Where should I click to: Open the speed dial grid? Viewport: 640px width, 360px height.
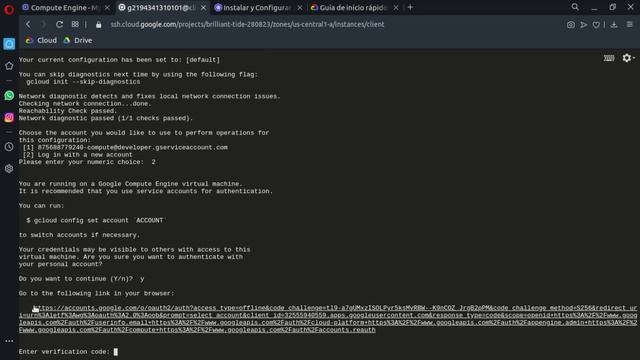tap(75, 24)
